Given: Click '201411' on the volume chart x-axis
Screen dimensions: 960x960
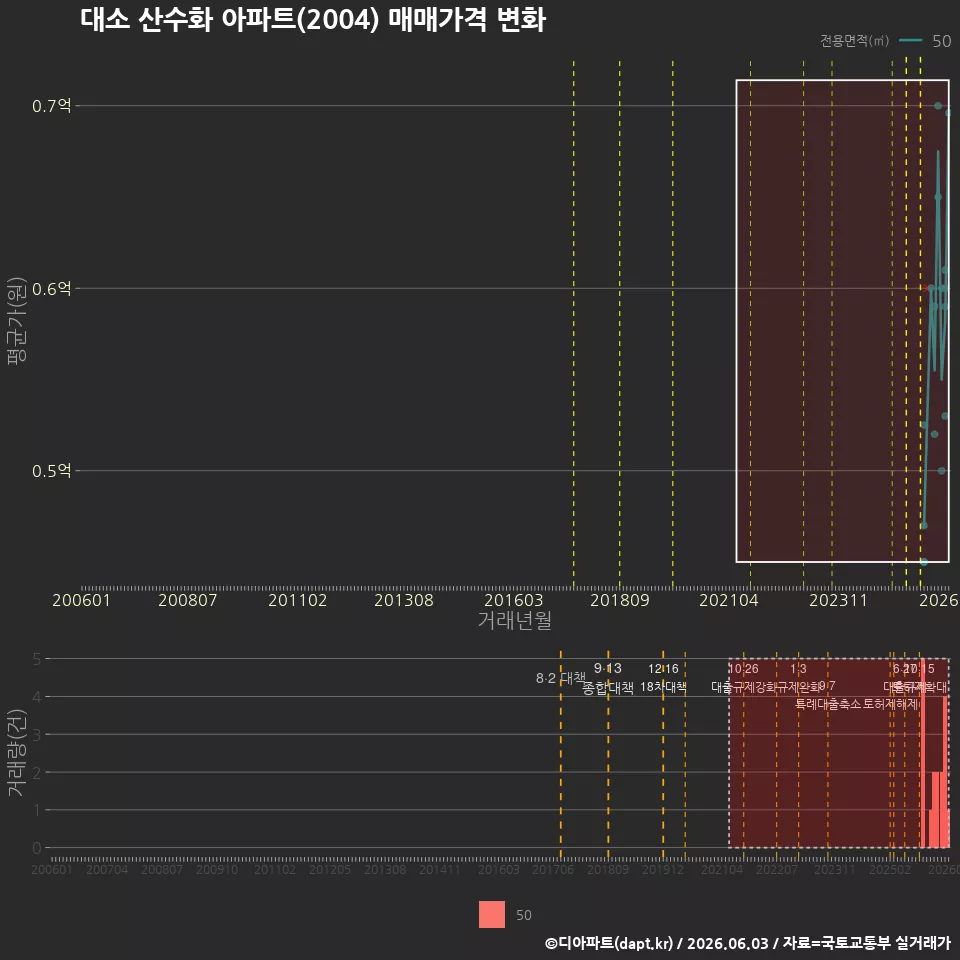Looking at the screenshot, I should click(x=440, y=869).
